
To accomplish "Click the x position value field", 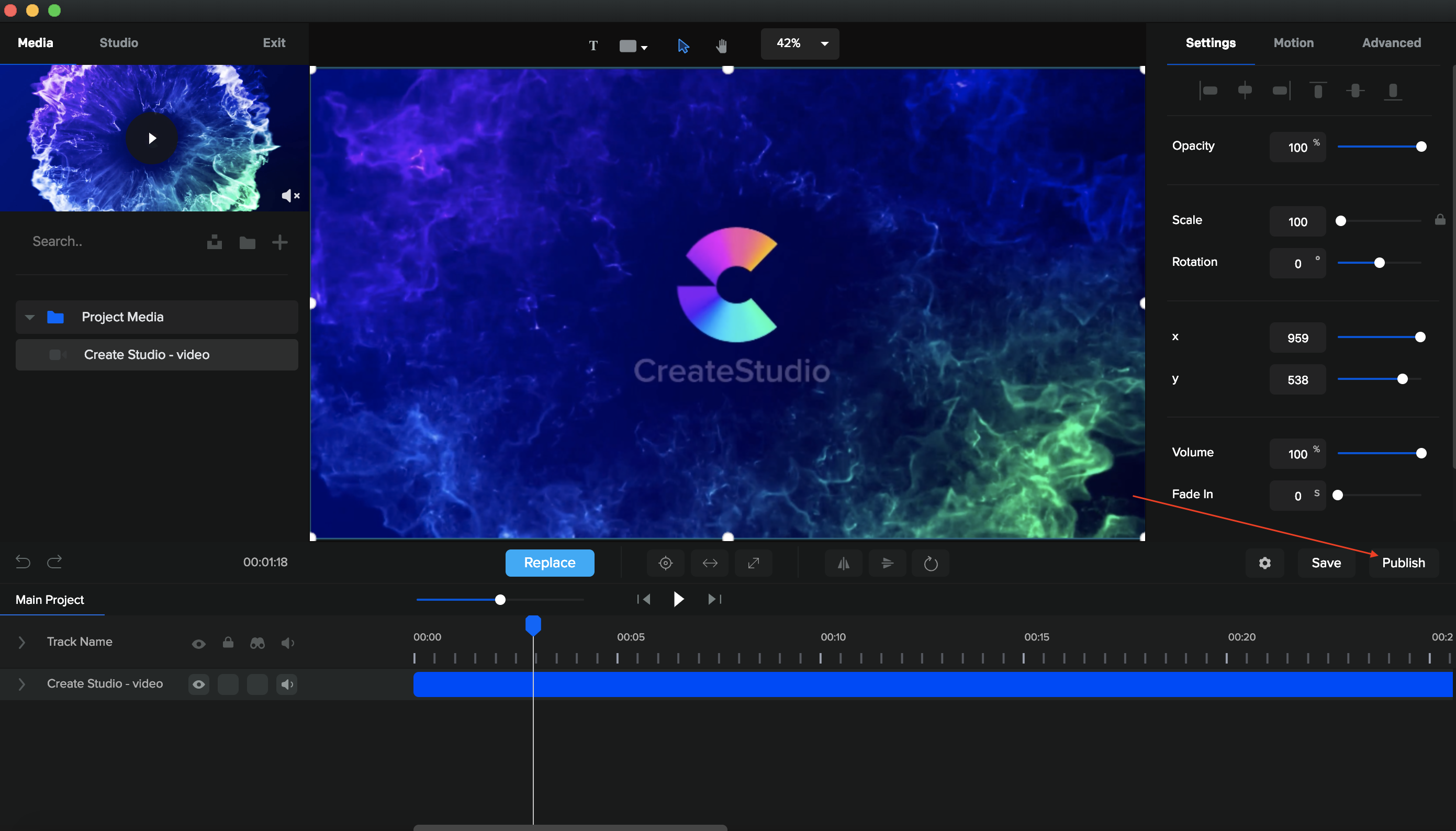I will [1297, 338].
